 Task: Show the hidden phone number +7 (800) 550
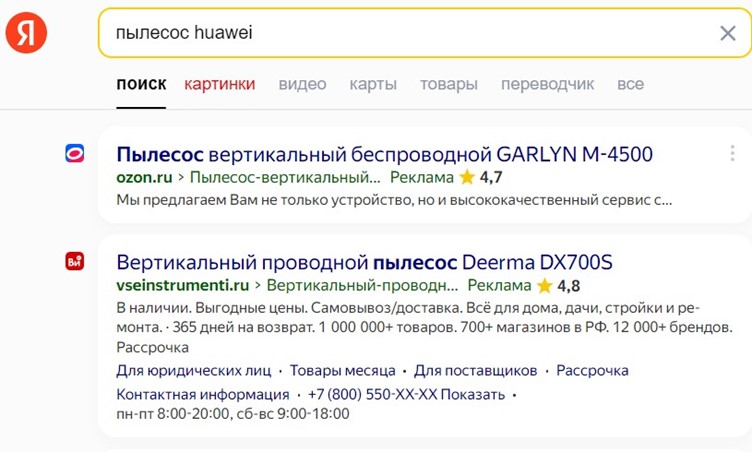pos(406,394)
